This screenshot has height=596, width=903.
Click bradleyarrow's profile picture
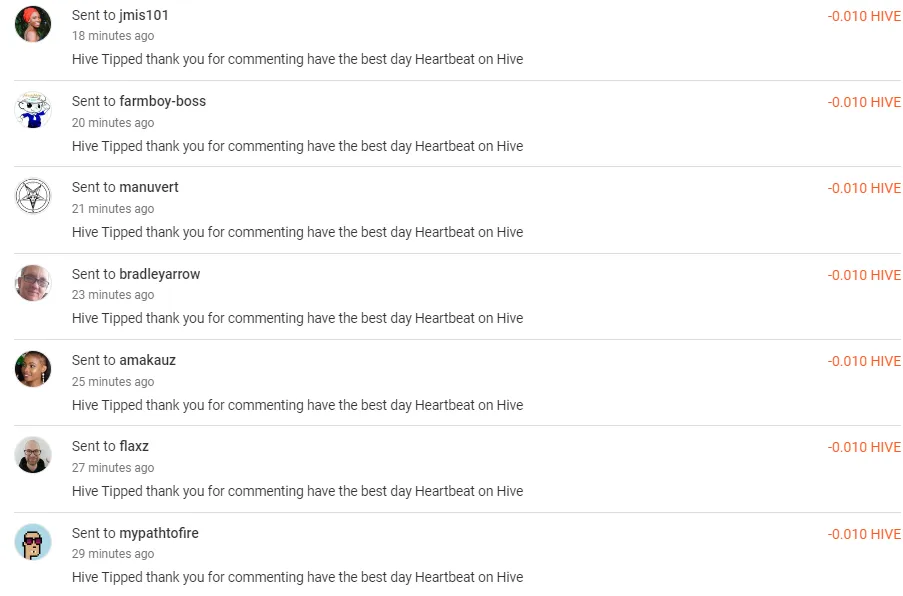tap(33, 283)
